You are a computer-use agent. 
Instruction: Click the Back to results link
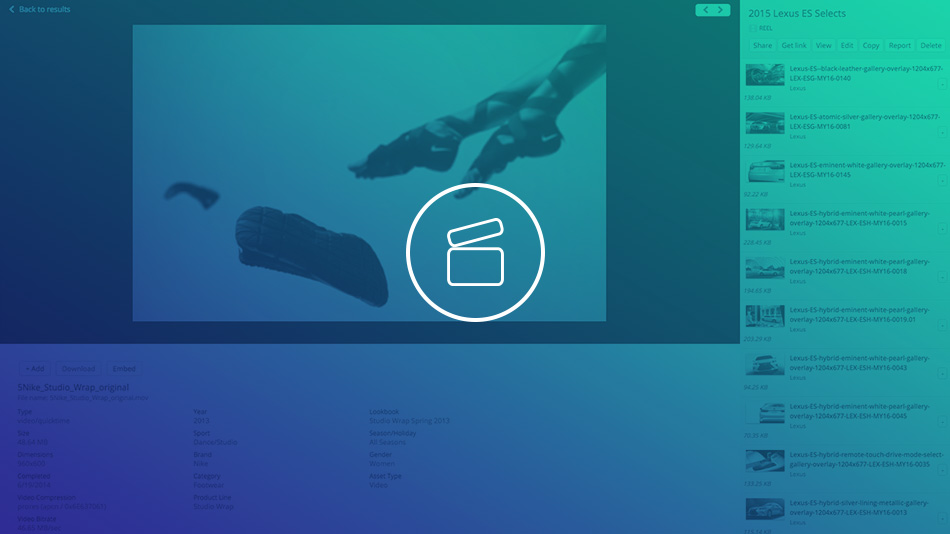pyautogui.click(x=40, y=10)
